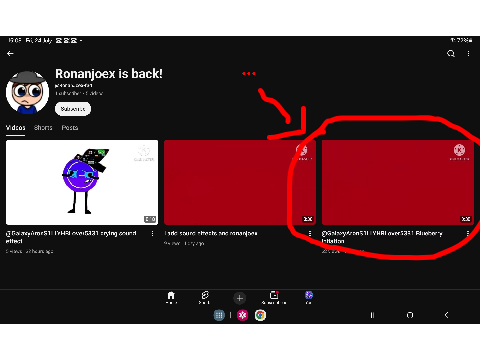
Task: Switch to the Shorts tab
Action: coord(43,128)
